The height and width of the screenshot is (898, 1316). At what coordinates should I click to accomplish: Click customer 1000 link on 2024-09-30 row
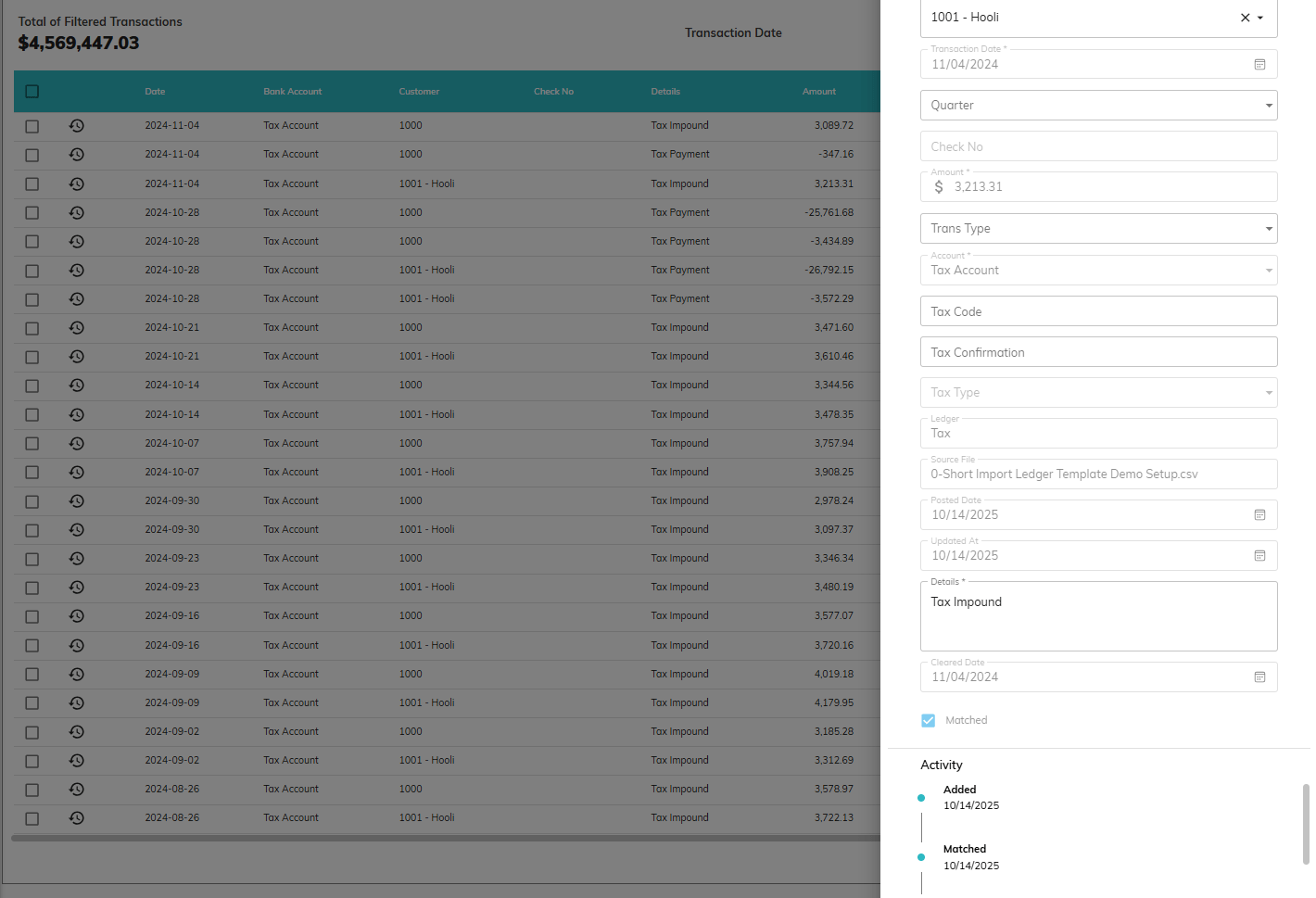[411, 501]
